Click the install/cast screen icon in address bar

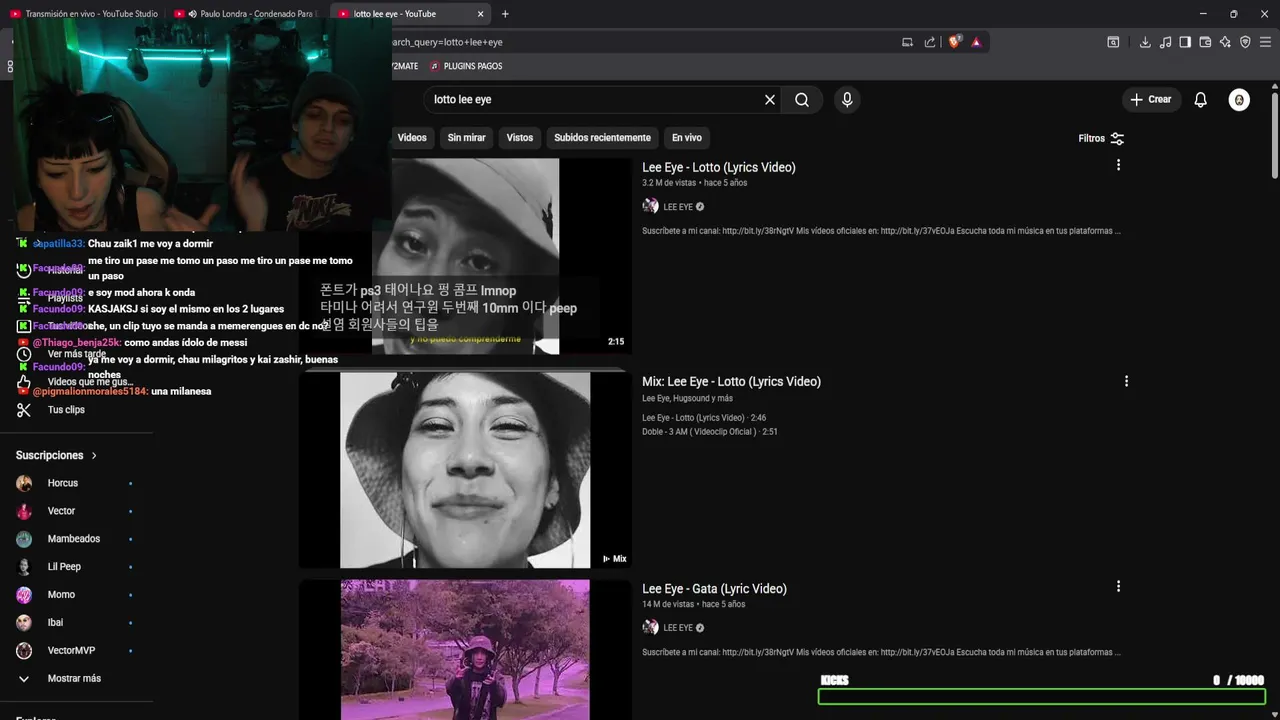pyautogui.click(x=907, y=42)
